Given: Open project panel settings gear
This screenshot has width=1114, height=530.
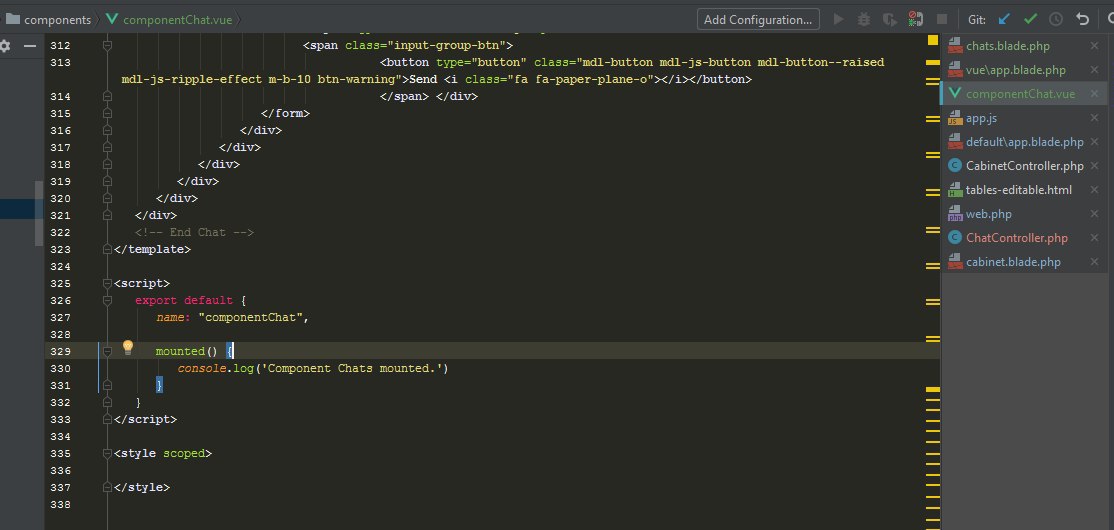Looking at the screenshot, I should coord(5,46).
